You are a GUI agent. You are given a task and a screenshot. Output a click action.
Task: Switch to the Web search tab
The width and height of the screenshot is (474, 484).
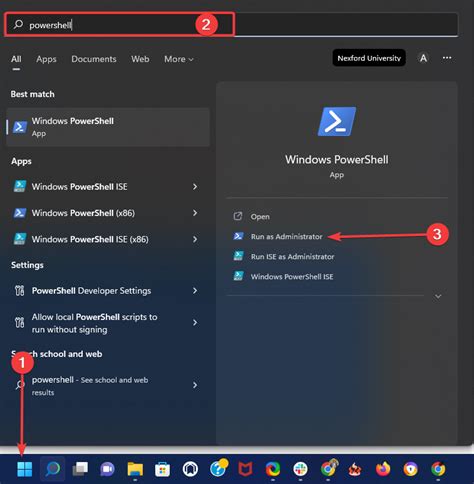coord(140,59)
